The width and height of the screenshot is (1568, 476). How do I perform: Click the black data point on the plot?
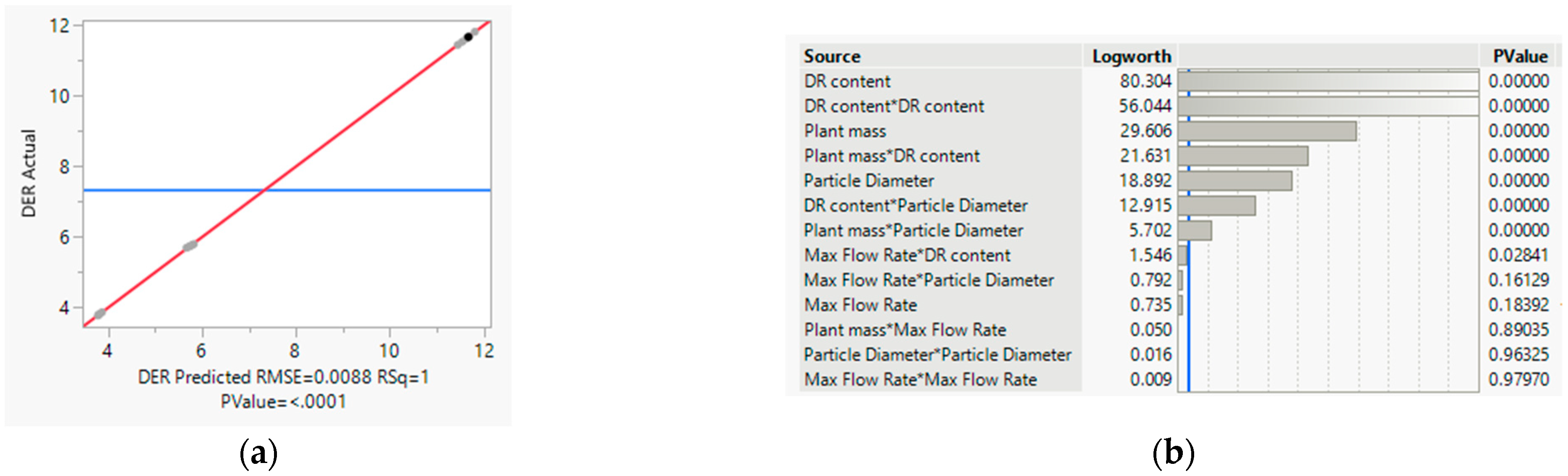468,37
